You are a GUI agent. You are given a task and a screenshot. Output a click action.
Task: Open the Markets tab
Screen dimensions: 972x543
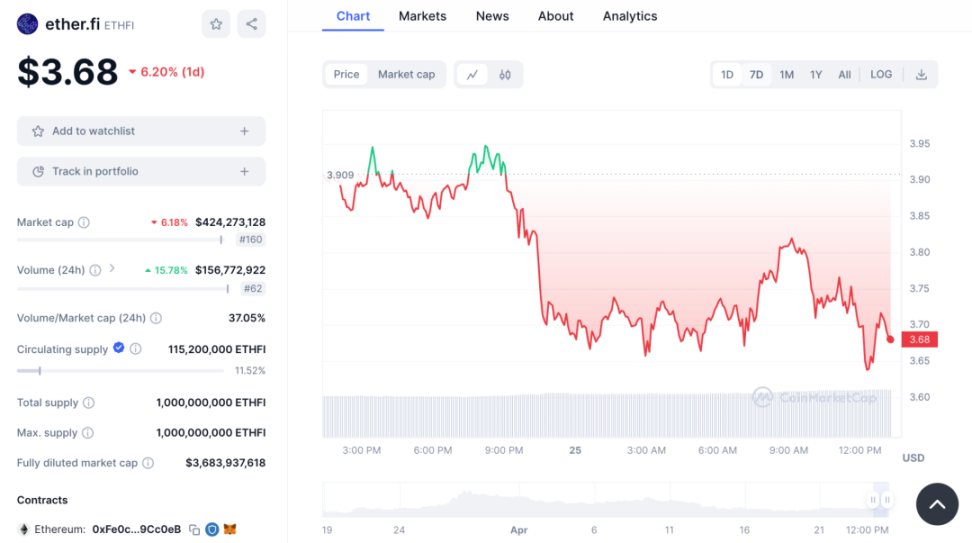click(x=422, y=16)
